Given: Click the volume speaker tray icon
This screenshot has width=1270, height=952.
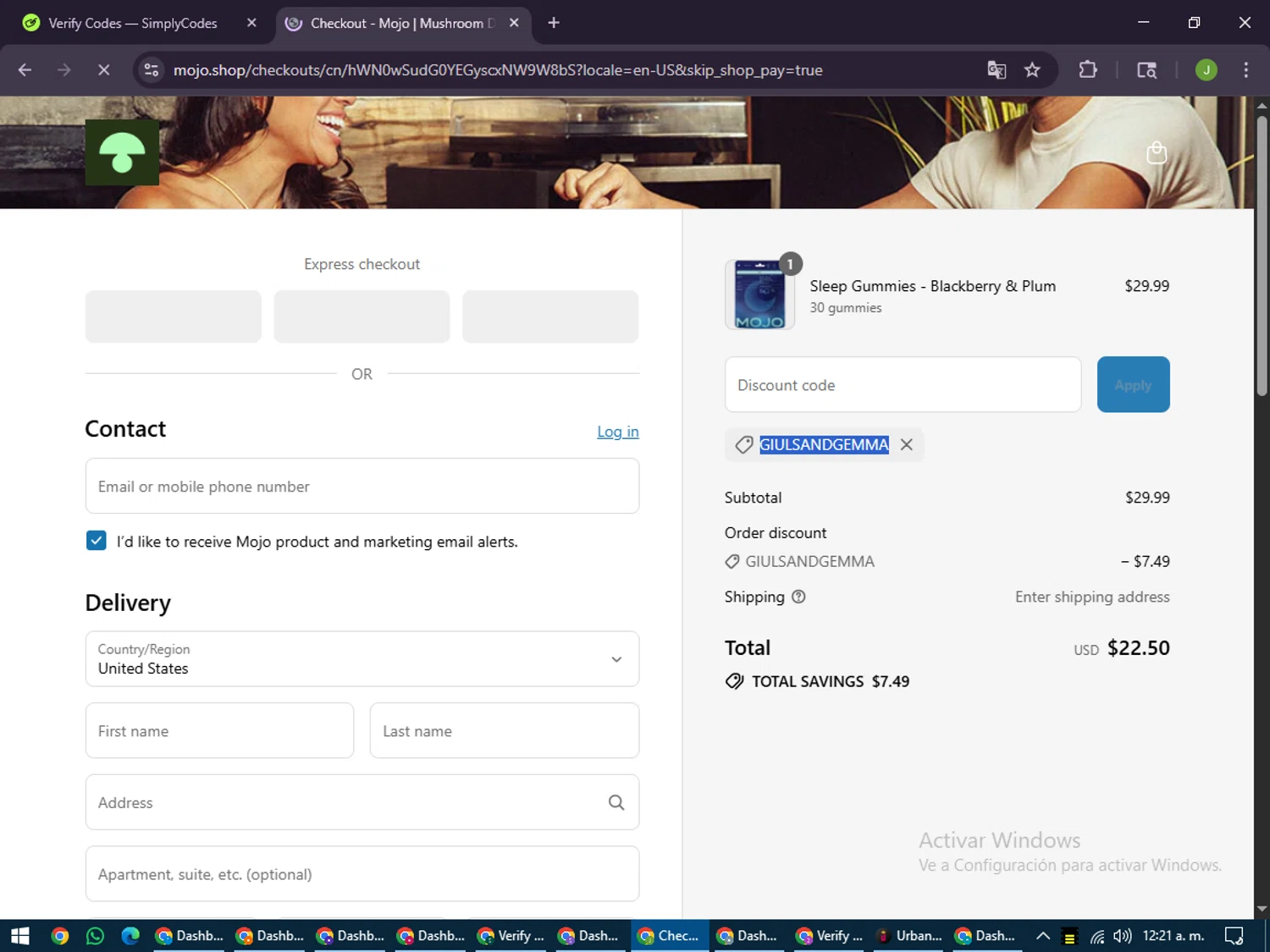Looking at the screenshot, I should pyautogui.click(x=1123, y=936).
